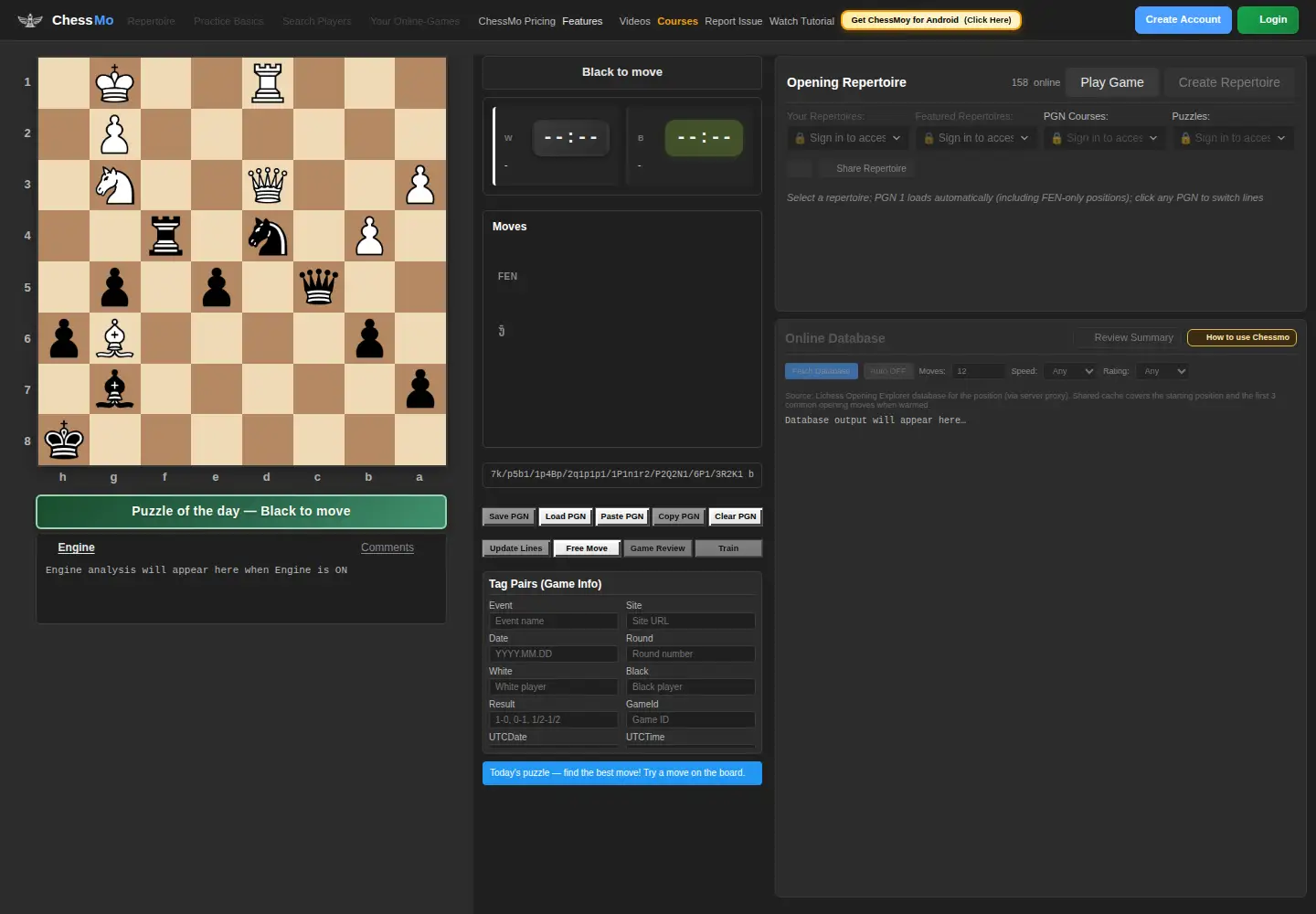This screenshot has height=914, width=1316.
Task: Pick the black bishop on g7
Action: 114,389
